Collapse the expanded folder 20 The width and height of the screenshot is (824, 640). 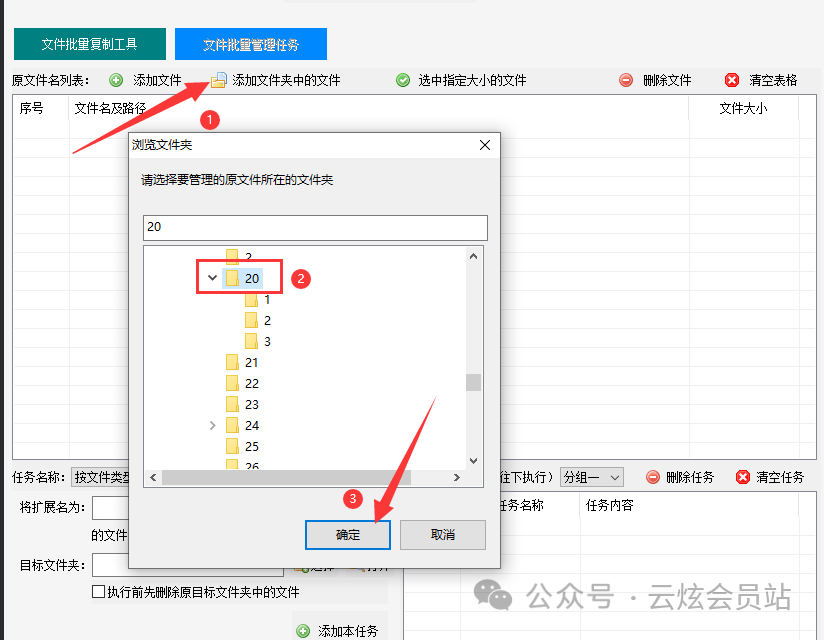pyautogui.click(x=212, y=277)
